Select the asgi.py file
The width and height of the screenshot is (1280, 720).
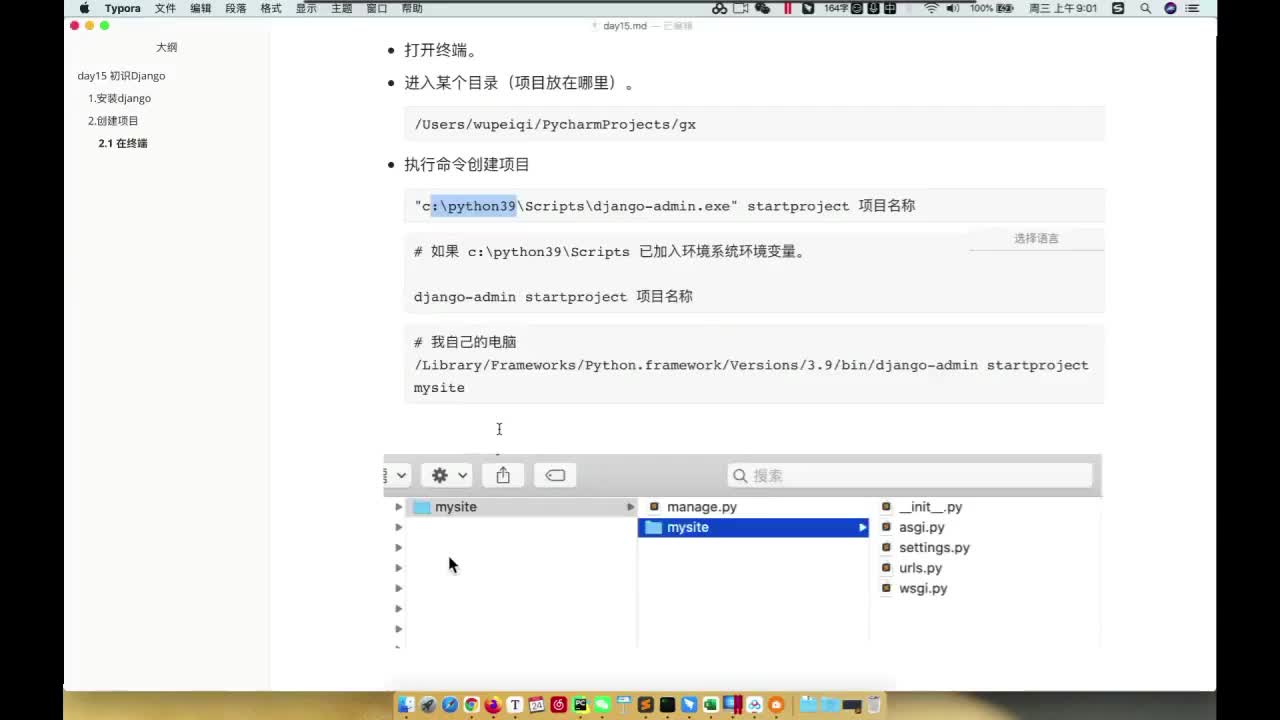[x=921, y=527]
